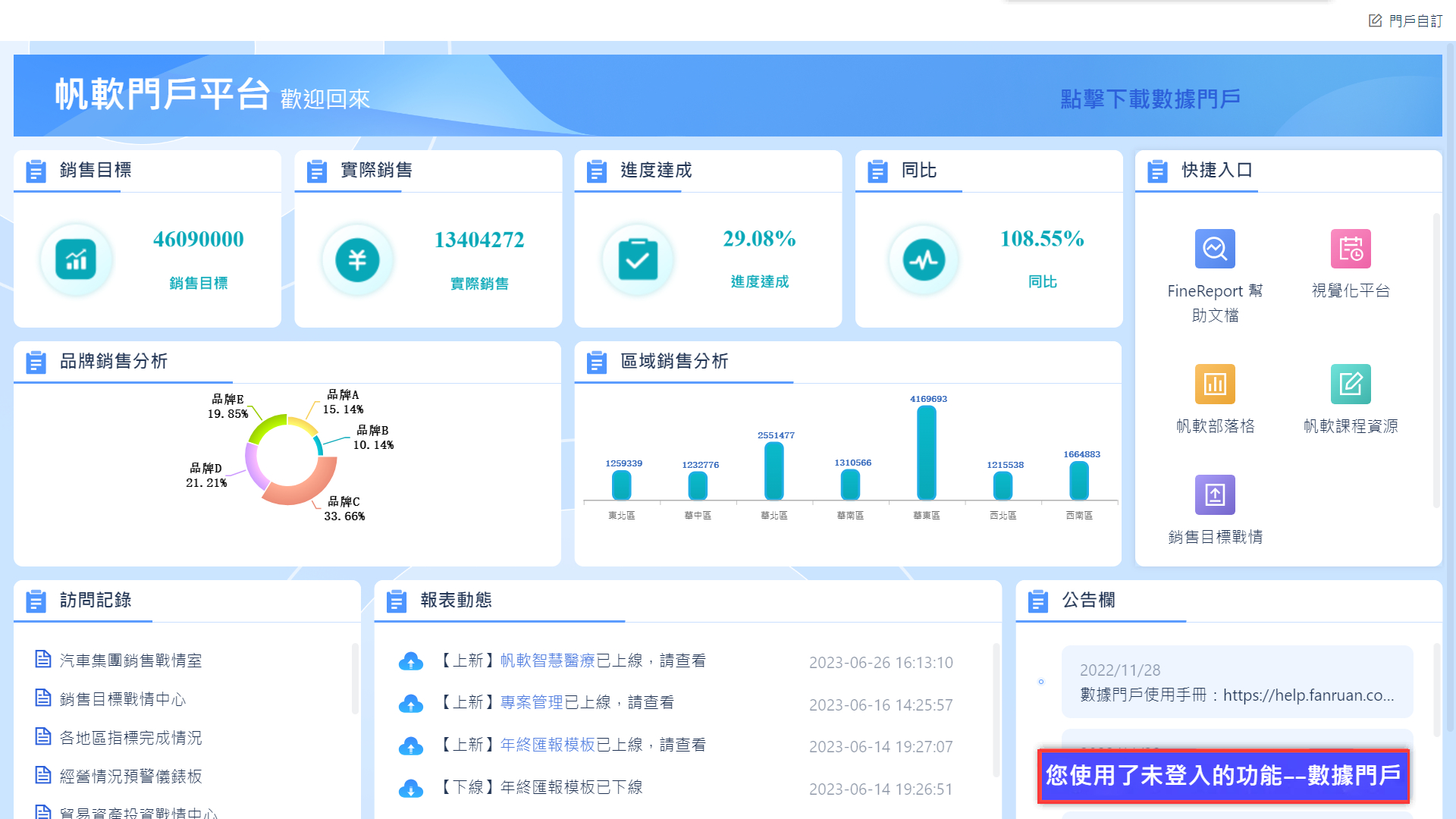Open 帆軟課程資源 green edit icon
This screenshot has width=1456, height=819.
tap(1351, 384)
